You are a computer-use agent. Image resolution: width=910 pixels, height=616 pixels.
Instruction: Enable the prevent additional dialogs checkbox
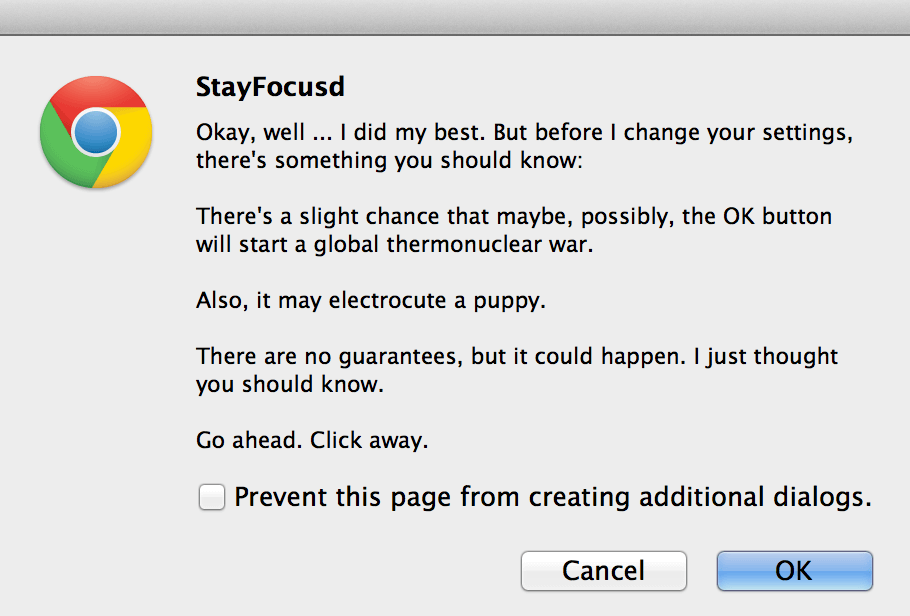click(x=212, y=497)
